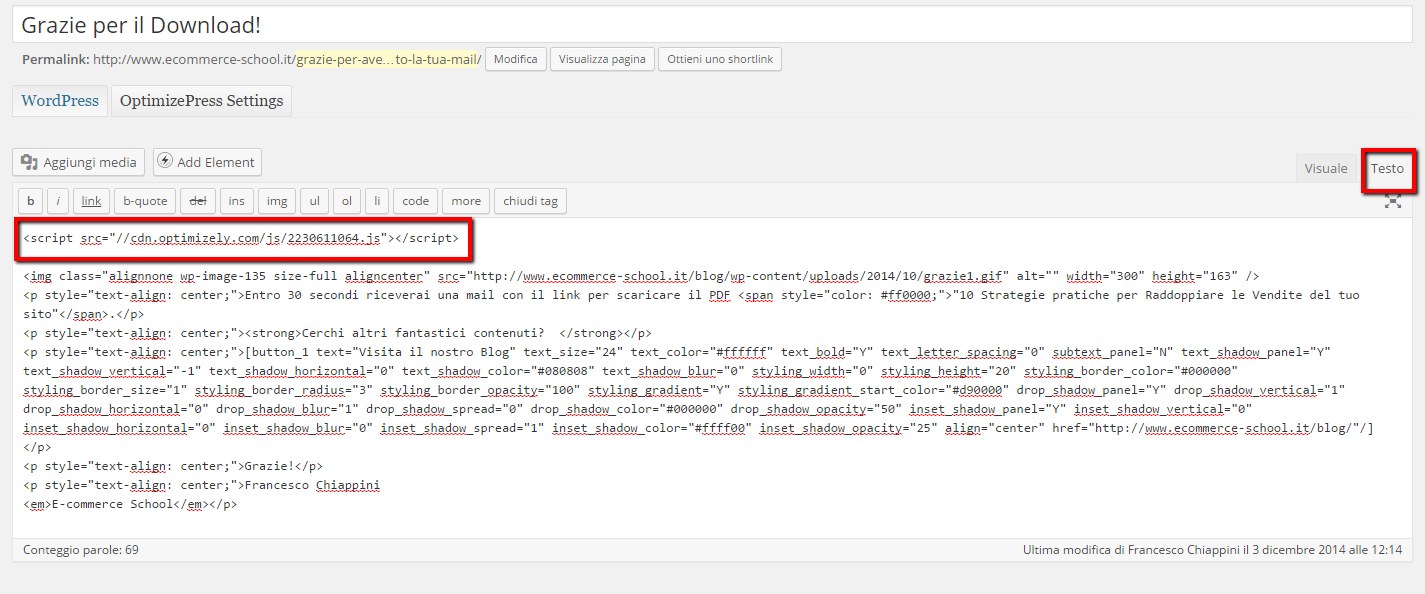Screen dimensions: 1425x594
Task: Click the chiudi tag button
Action: pos(530,201)
